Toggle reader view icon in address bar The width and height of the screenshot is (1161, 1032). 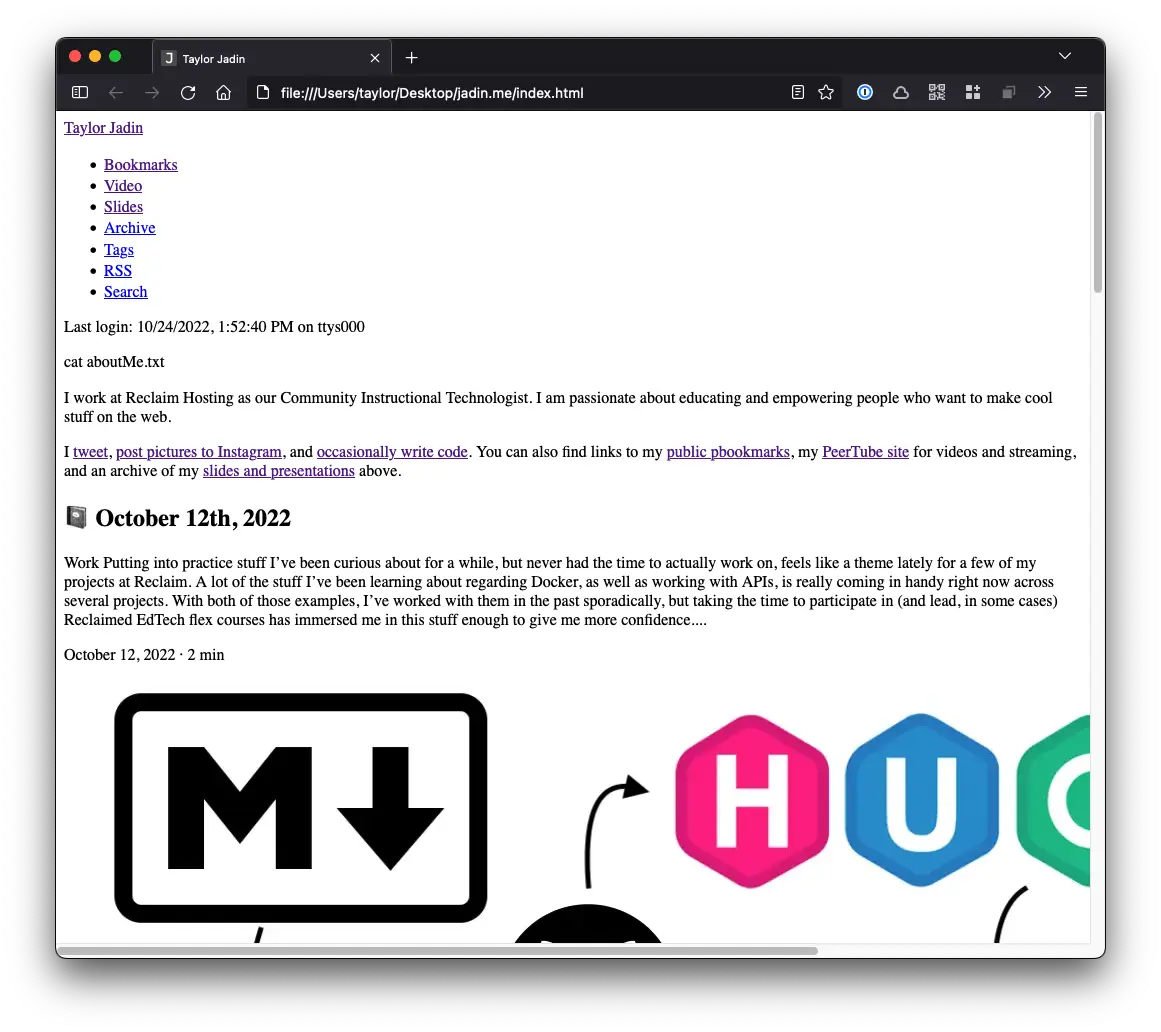(797, 93)
